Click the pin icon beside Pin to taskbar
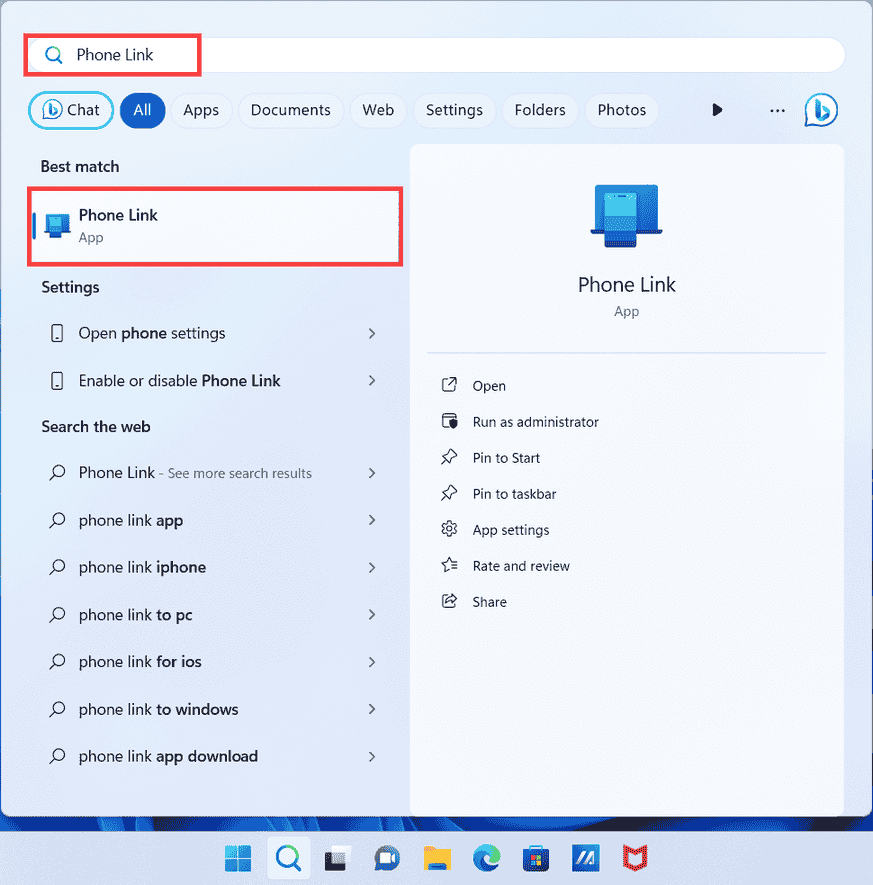 click(x=449, y=493)
